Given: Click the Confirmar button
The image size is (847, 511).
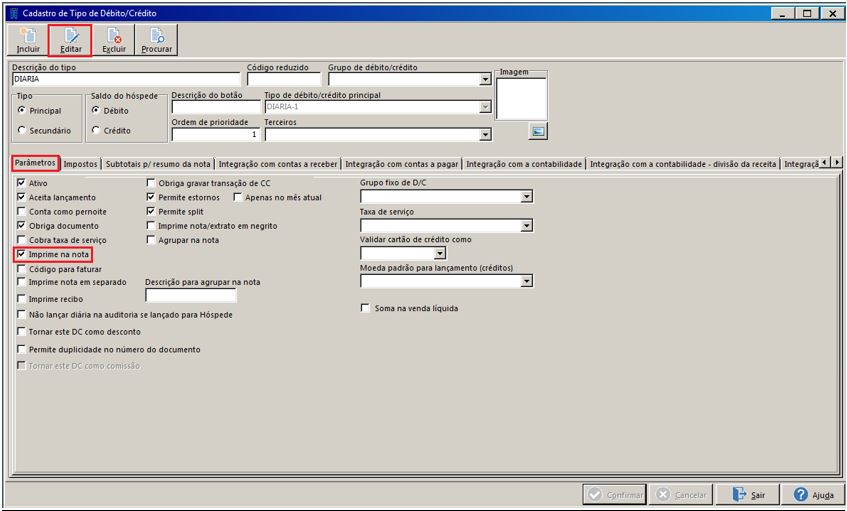Looking at the screenshot, I should (x=615, y=494).
